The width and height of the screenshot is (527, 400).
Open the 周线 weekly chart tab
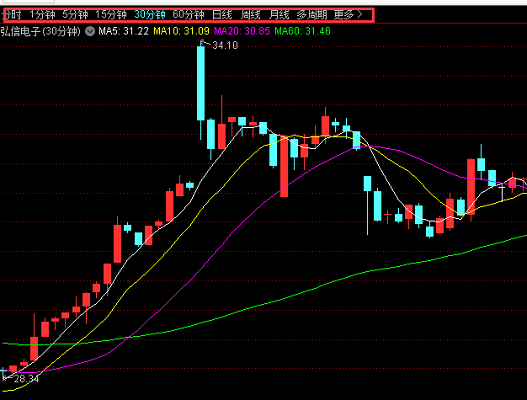pyautogui.click(x=251, y=15)
